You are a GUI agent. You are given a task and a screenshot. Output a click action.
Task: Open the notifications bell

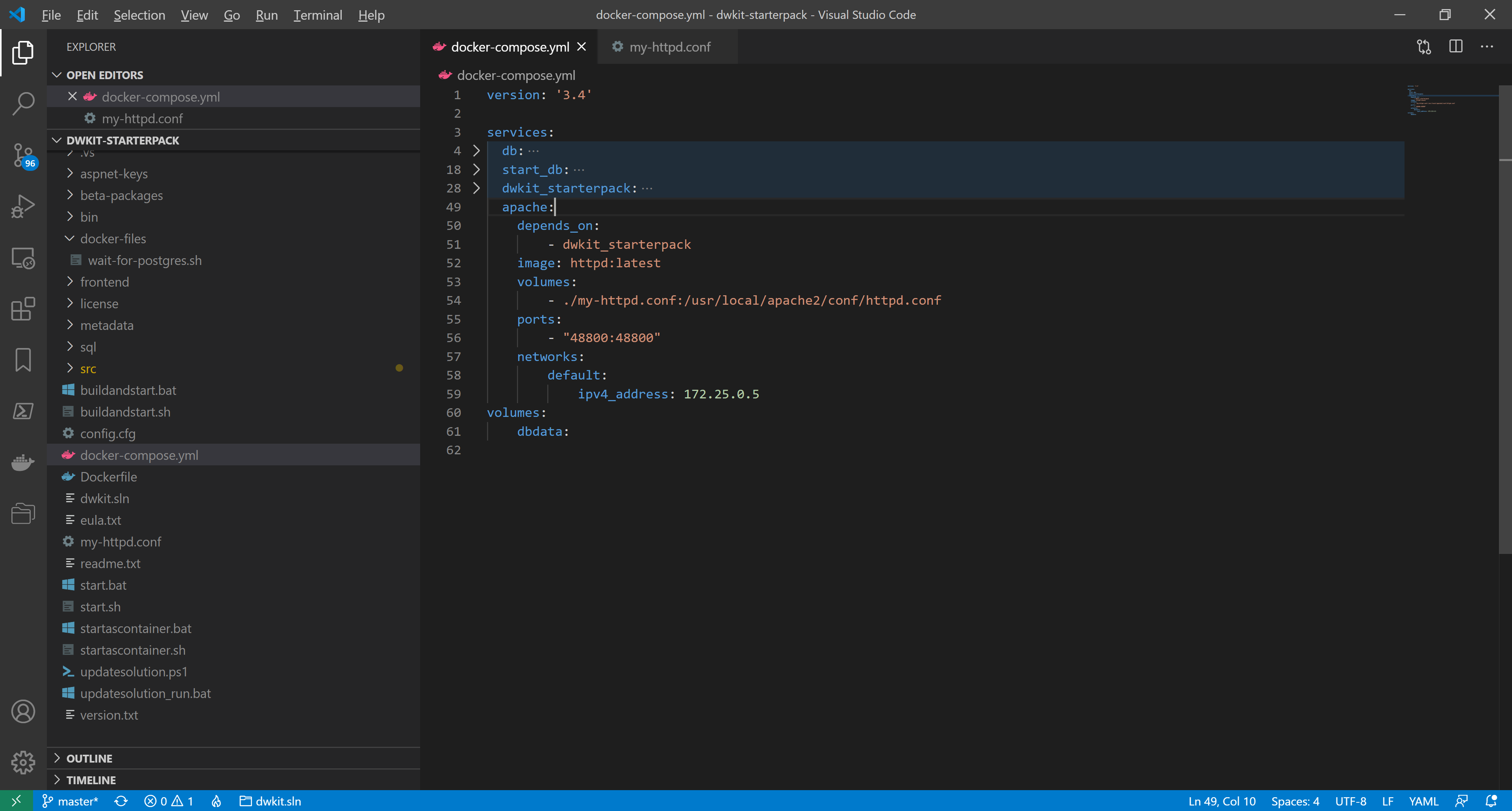click(1491, 801)
